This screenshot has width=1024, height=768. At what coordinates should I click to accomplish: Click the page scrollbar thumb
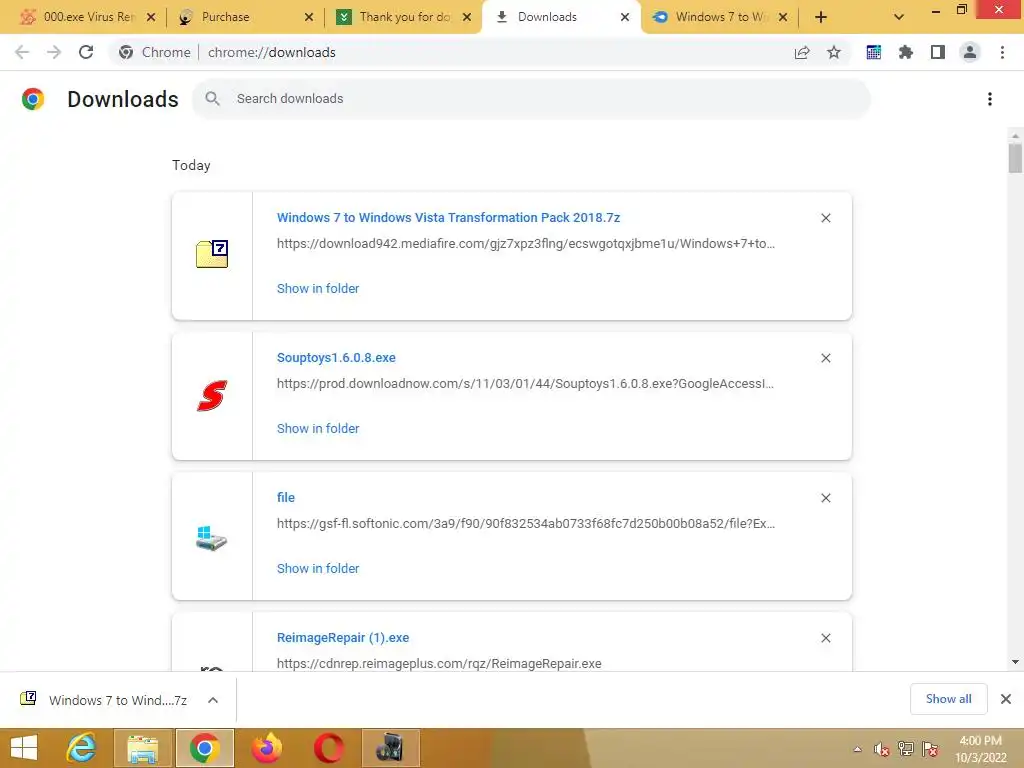point(1015,158)
